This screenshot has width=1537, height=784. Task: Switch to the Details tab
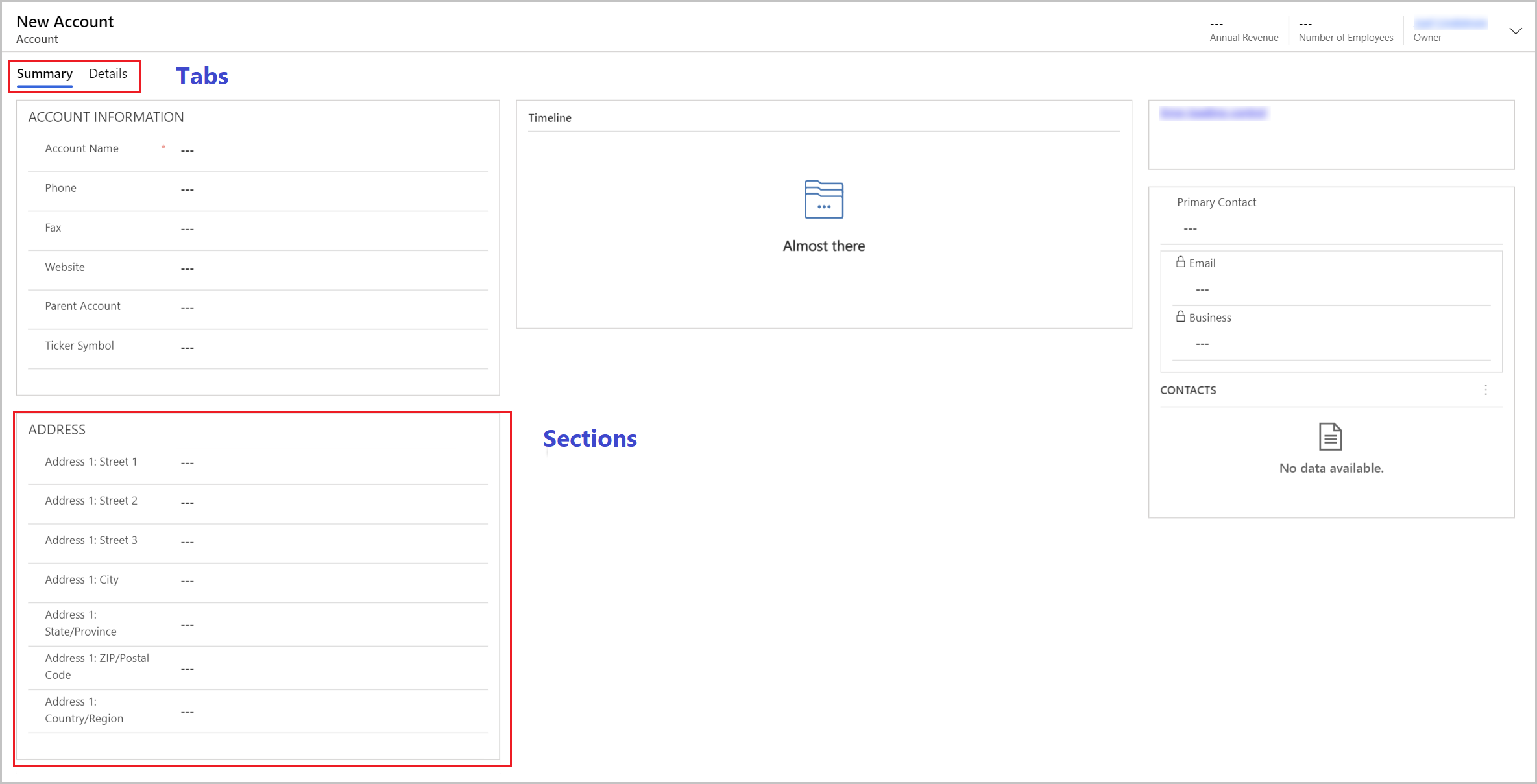pyautogui.click(x=108, y=73)
